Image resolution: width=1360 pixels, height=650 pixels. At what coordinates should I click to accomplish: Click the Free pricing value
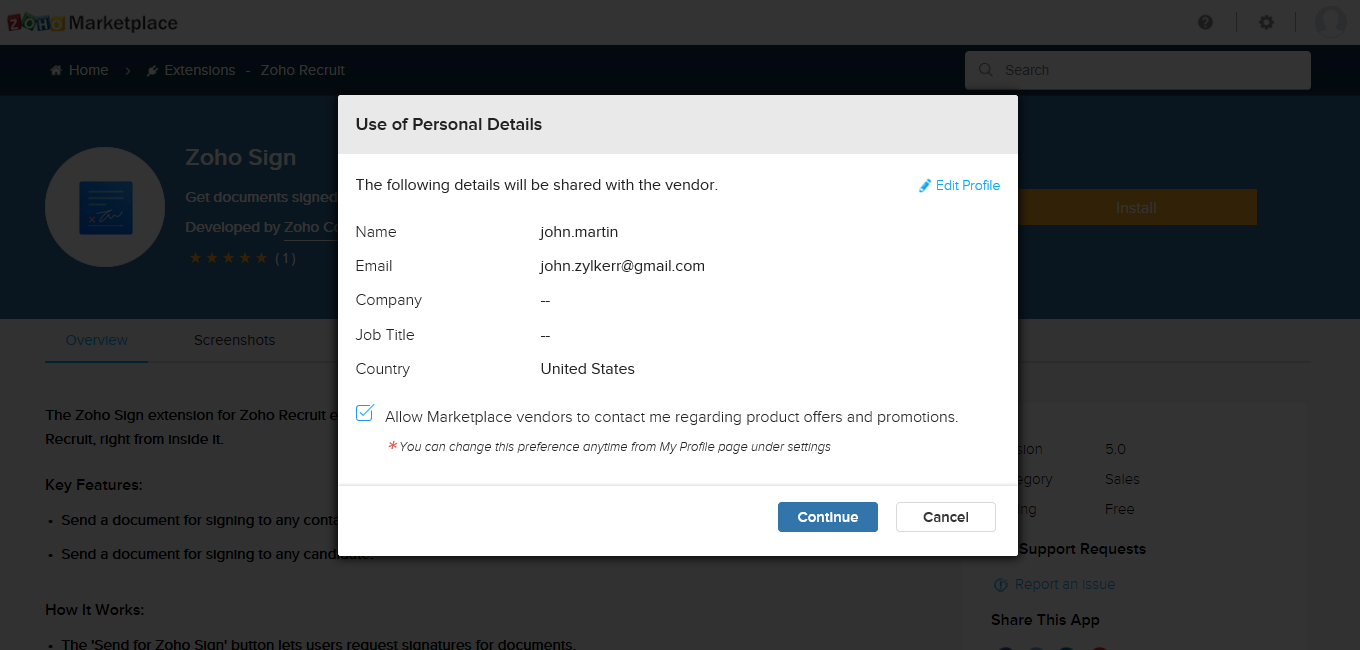tap(1120, 509)
